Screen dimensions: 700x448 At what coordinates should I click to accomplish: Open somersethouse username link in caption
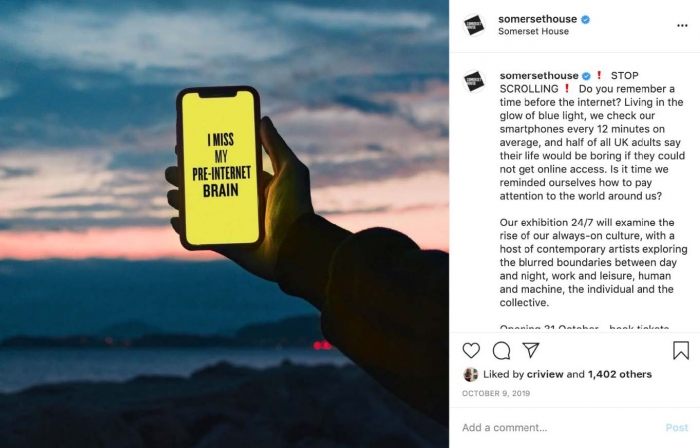(539, 75)
